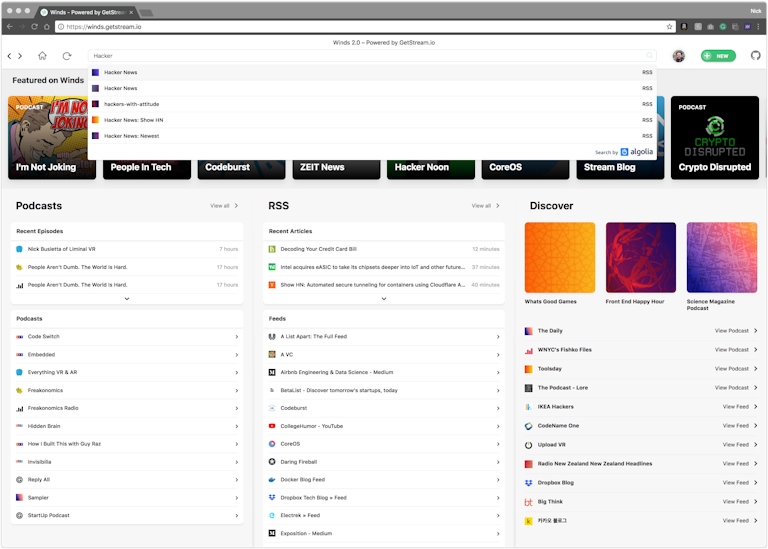Click Chrome browser reload button

click(34, 26)
